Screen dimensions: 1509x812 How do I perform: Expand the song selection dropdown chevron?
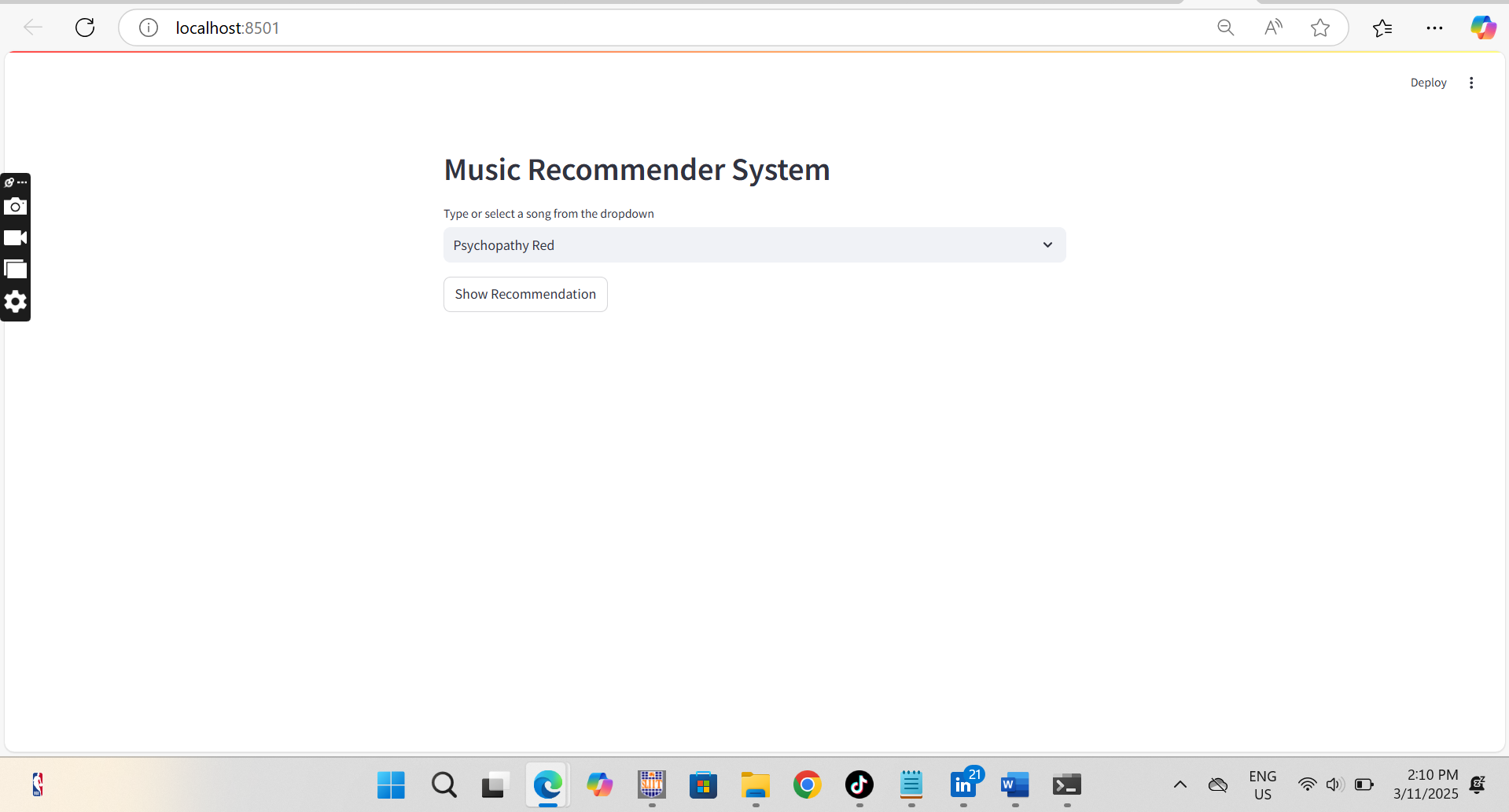[1047, 245]
